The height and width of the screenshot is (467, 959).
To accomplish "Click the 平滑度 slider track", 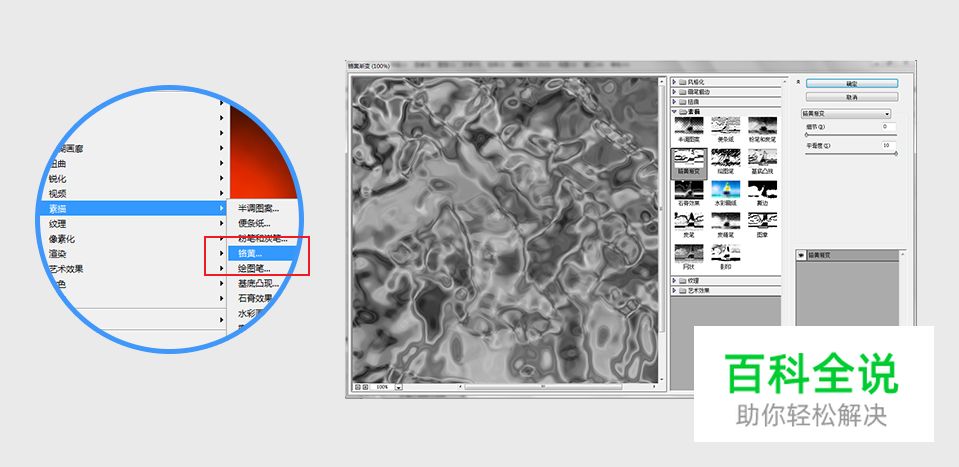I will [851, 153].
